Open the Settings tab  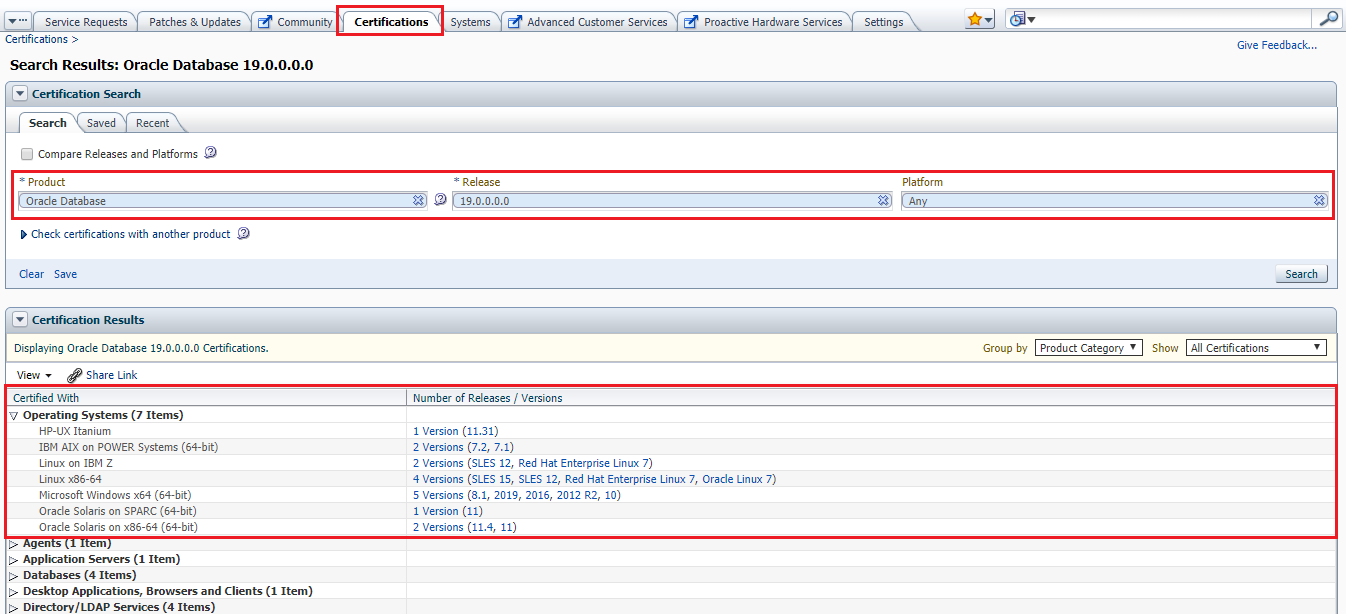point(883,22)
